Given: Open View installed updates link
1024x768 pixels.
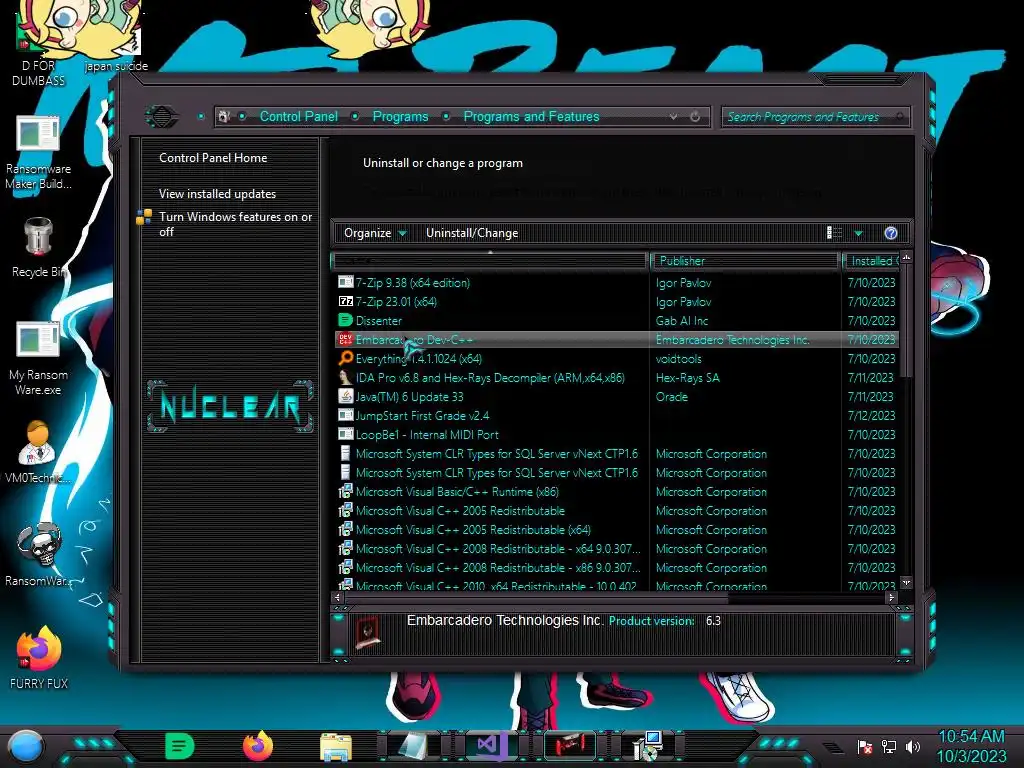Looking at the screenshot, I should [x=217, y=194].
